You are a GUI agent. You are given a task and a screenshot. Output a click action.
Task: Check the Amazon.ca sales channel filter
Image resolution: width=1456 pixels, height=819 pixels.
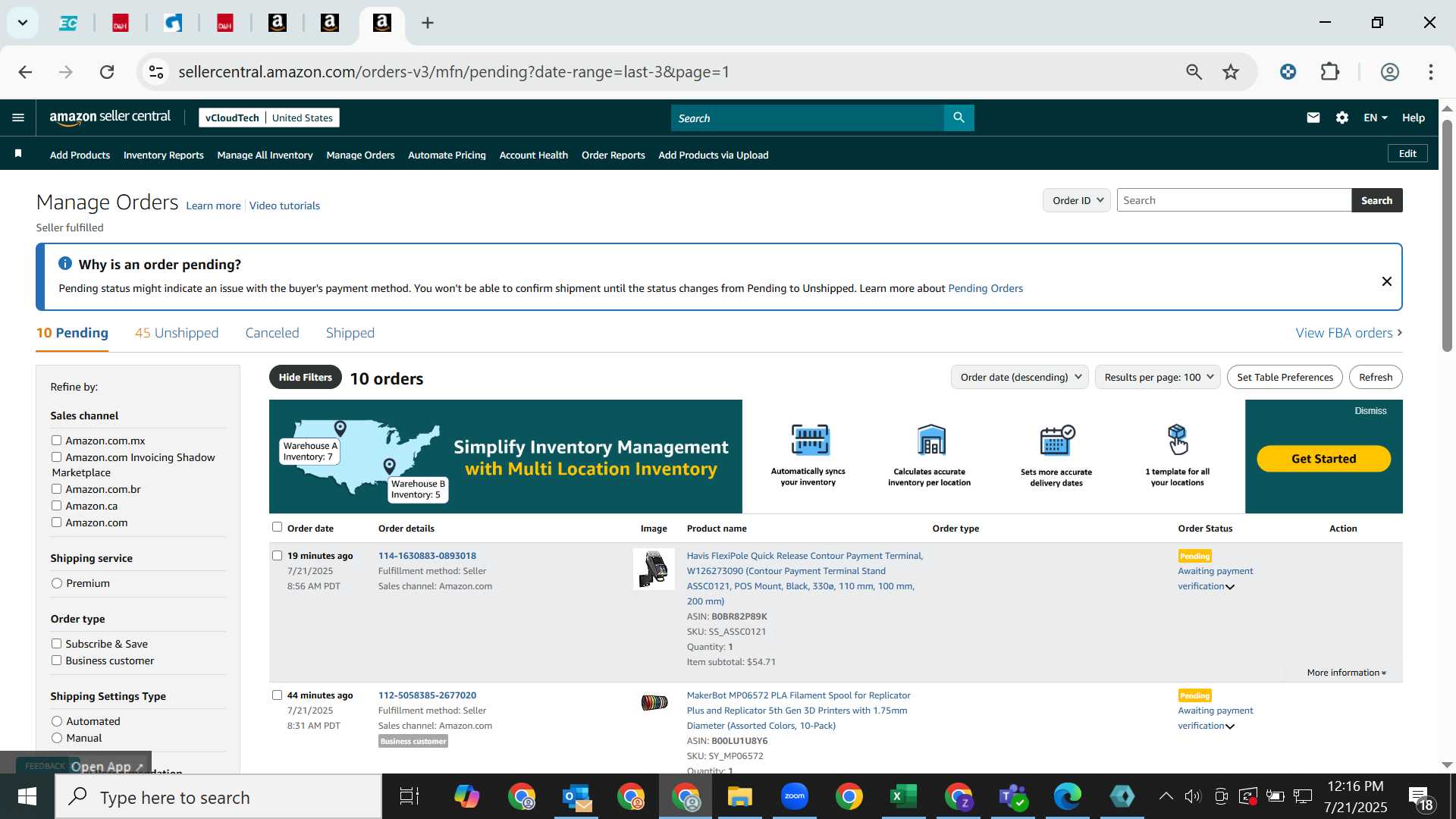click(56, 506)
